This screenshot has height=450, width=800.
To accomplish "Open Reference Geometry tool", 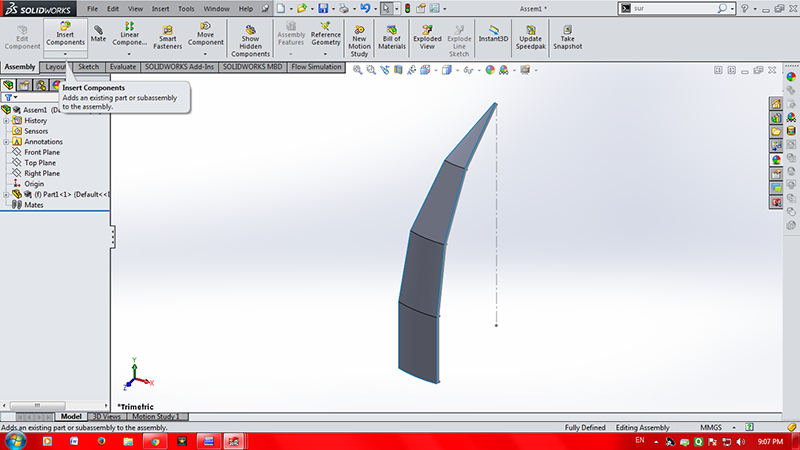I will [326, 34].
